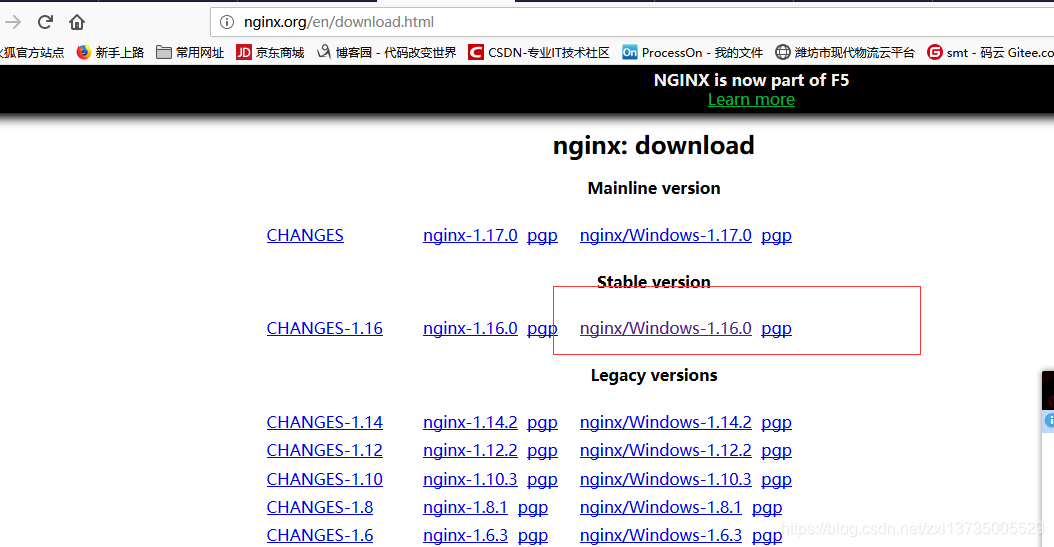This screenshot has width=1054, height=547.
Task: Open the 新手上路 Firefox bookmark
Action: [x=110, y=52]
